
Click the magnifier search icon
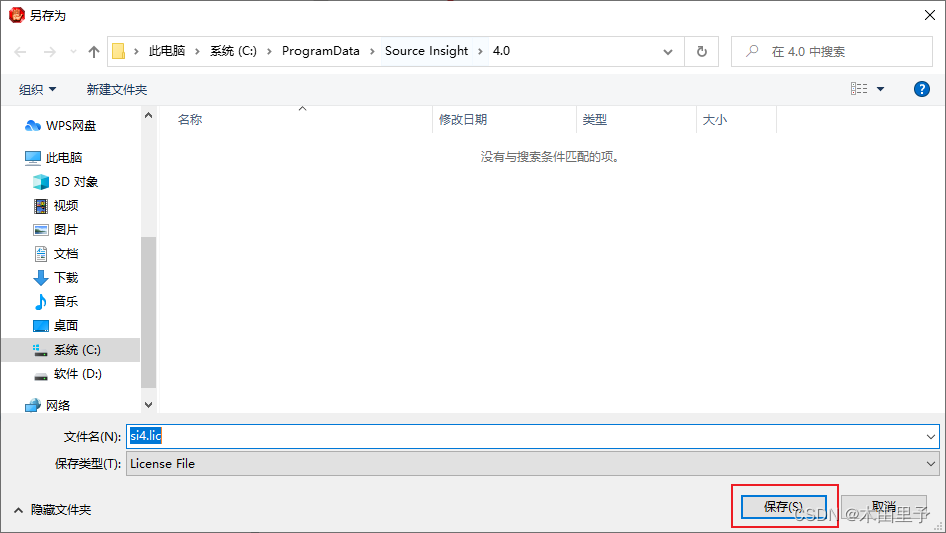tap(752, 51)
